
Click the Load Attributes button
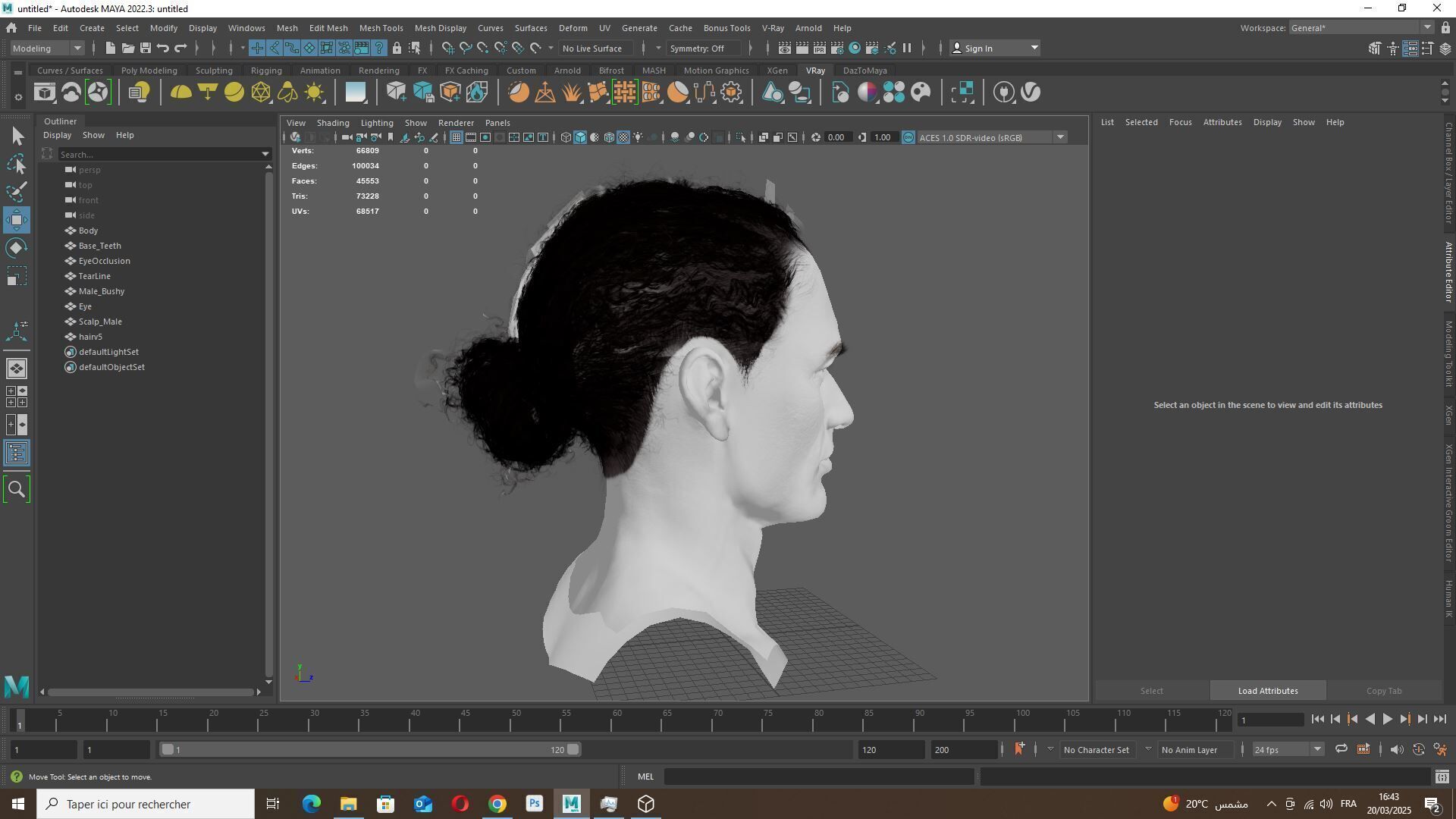click(1268, 691)
